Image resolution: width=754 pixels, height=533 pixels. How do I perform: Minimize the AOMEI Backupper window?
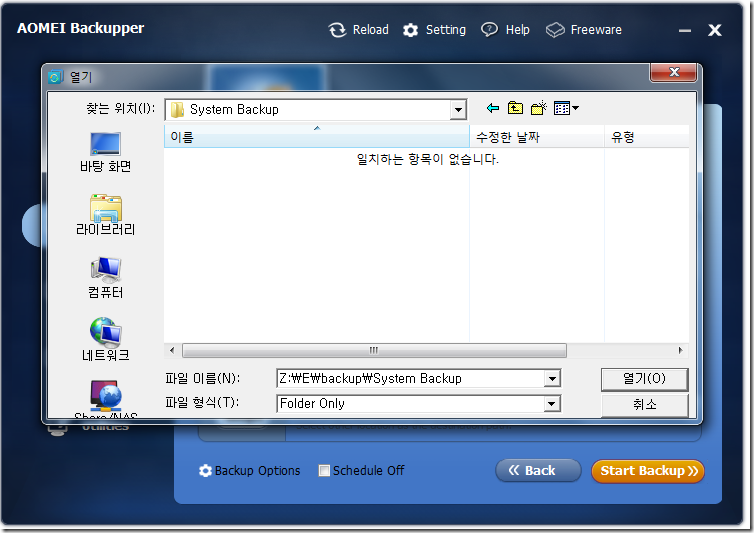click(685, 30)
